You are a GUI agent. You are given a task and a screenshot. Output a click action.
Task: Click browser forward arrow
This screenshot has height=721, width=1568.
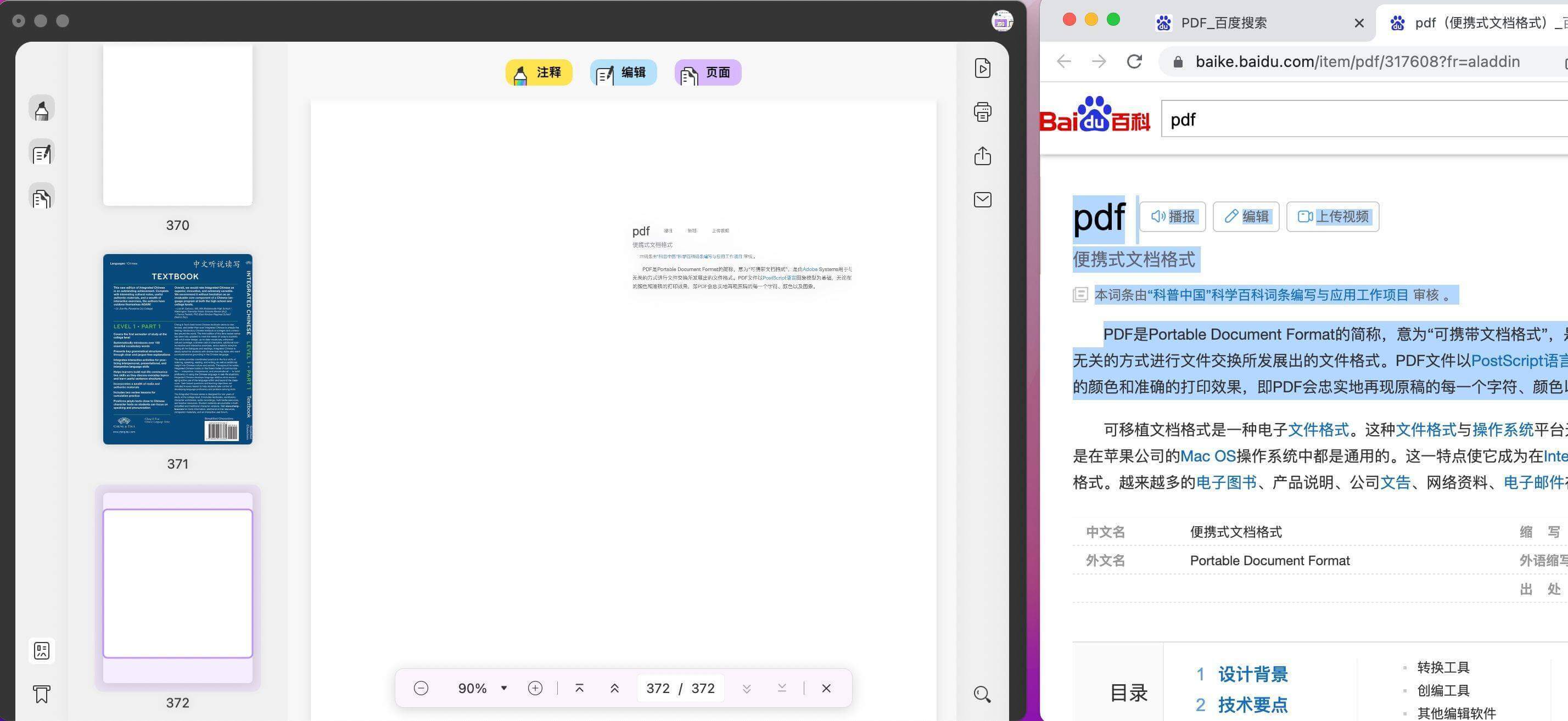pyautogui.click(x=1099, y=61)
